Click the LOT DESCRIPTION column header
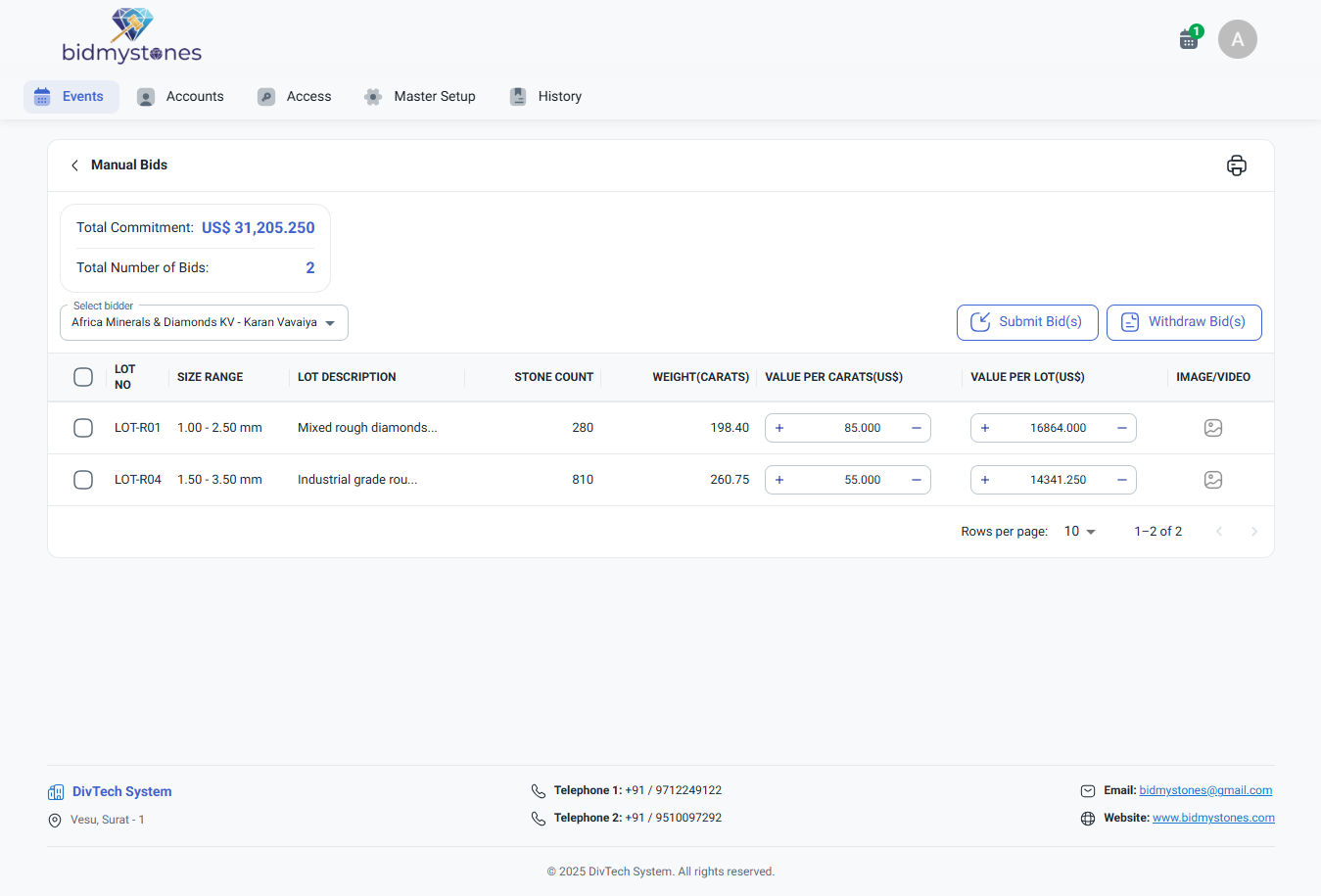Screen dimensions: 1321x896 point(347,377)
